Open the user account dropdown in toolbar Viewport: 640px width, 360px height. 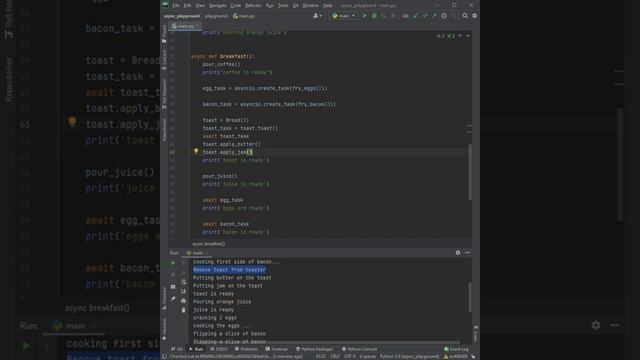[x=317, y=16]
